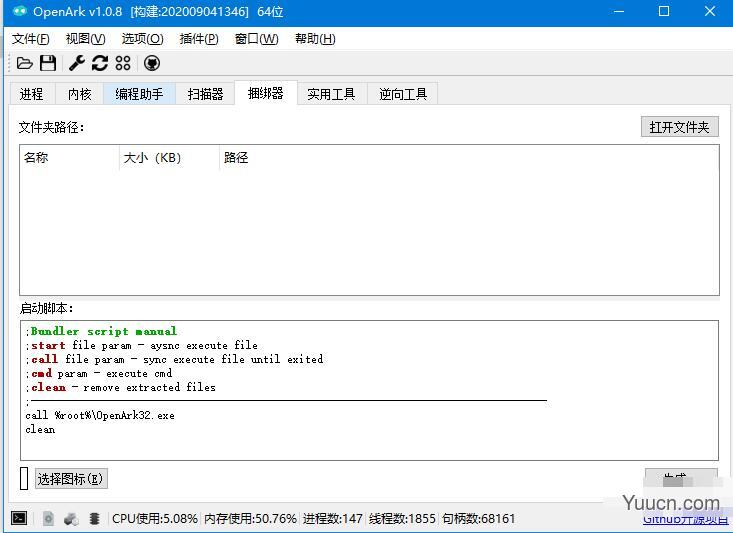This screenshot has width=733, height=533.
Task: Click the gray toy-car-shaped status bar icon
Action: click(x=71, y=518)
